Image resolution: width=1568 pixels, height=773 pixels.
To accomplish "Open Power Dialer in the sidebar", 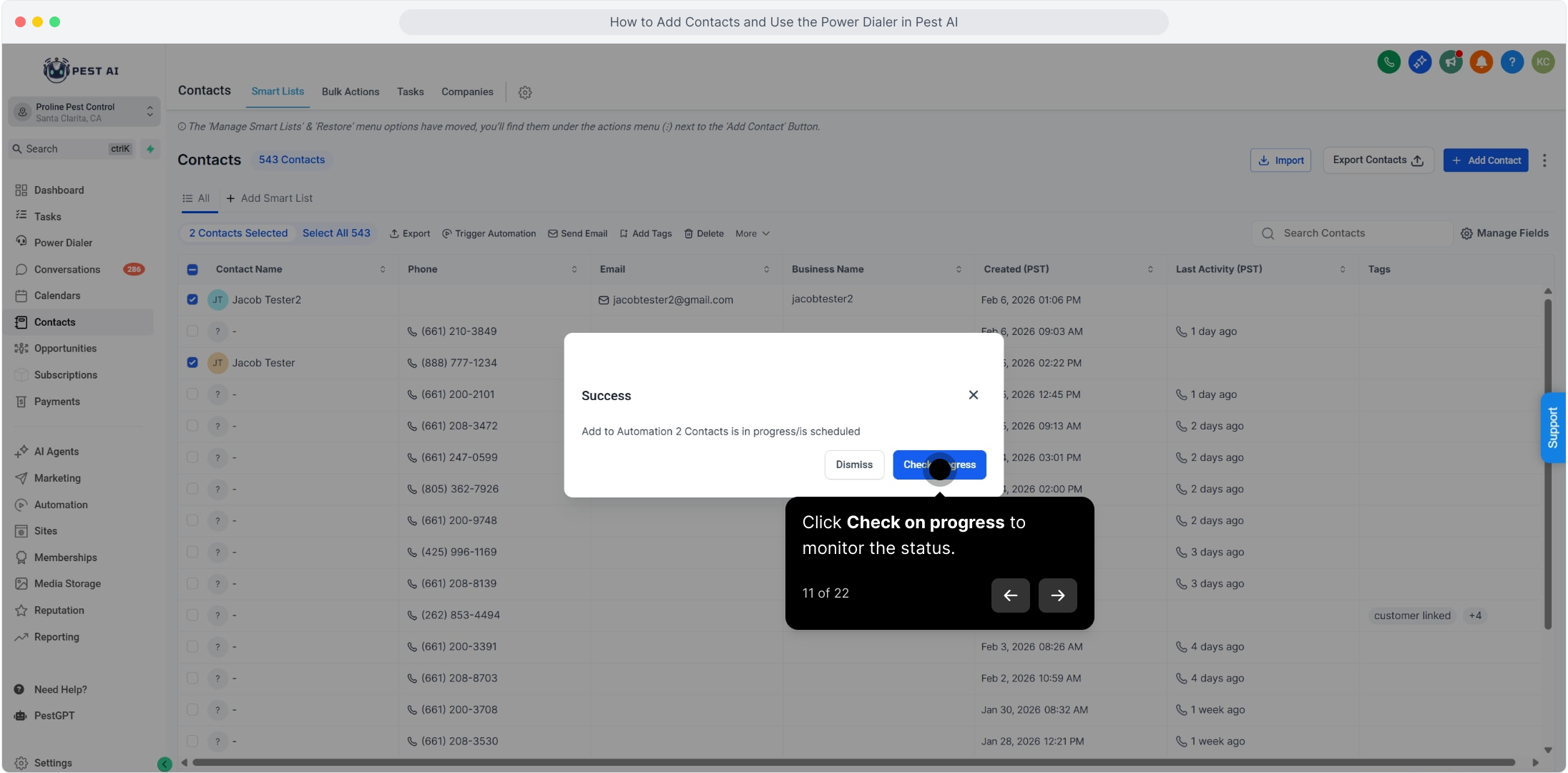I will tap(63, 243).
